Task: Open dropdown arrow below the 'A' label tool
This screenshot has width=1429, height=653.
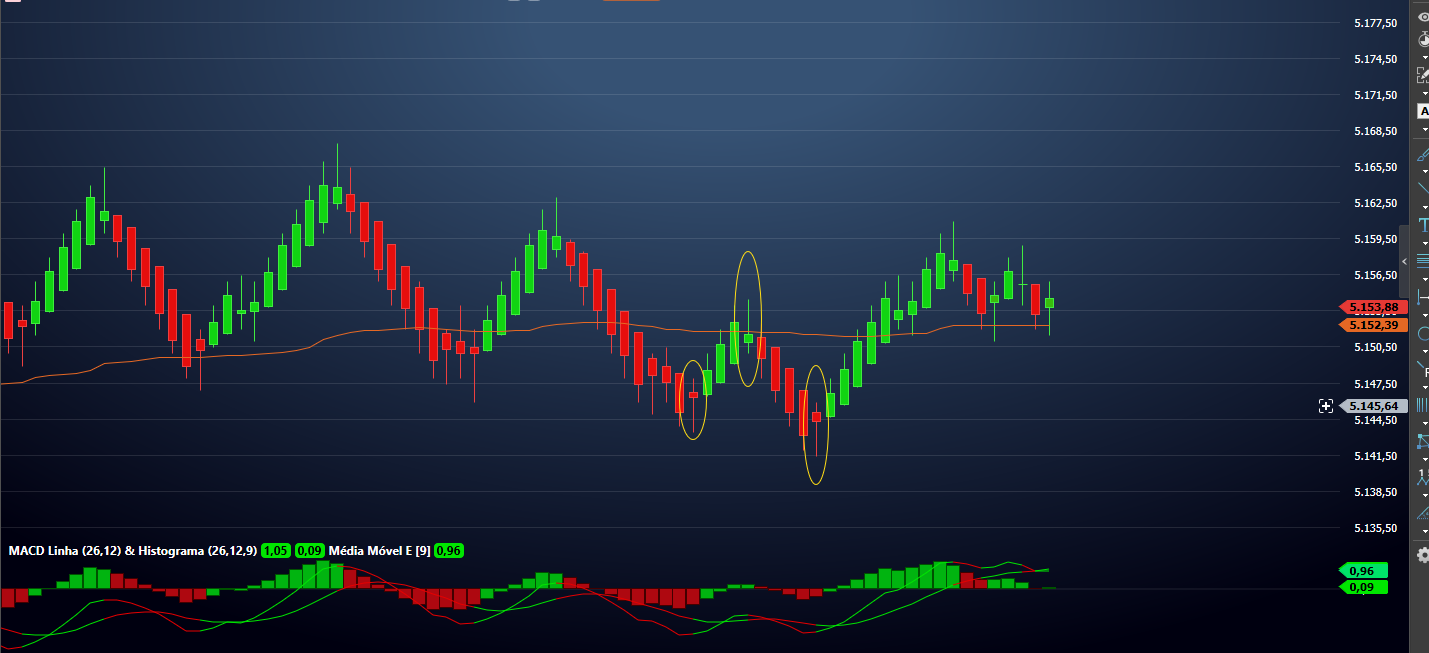Action: [1424, 129]
